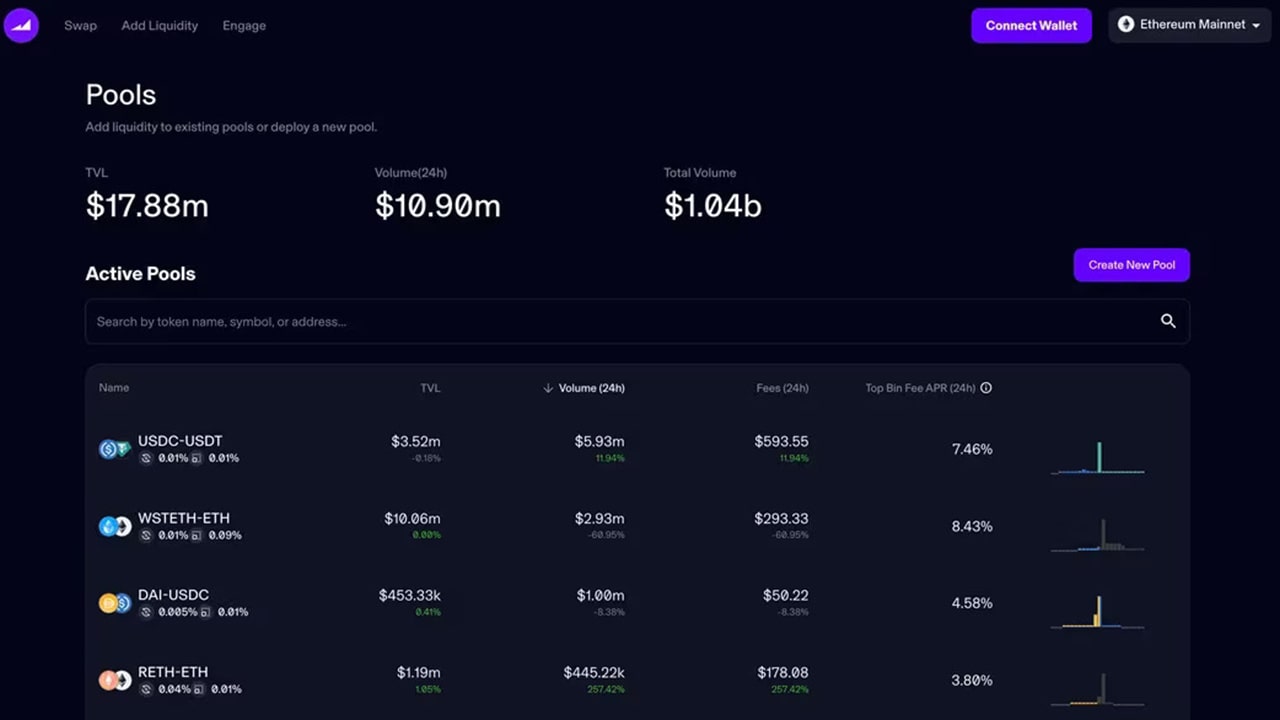This screenshot has height=720, width=1280.
Task: Click the 3.80% APR value
Action: [972, 680]
